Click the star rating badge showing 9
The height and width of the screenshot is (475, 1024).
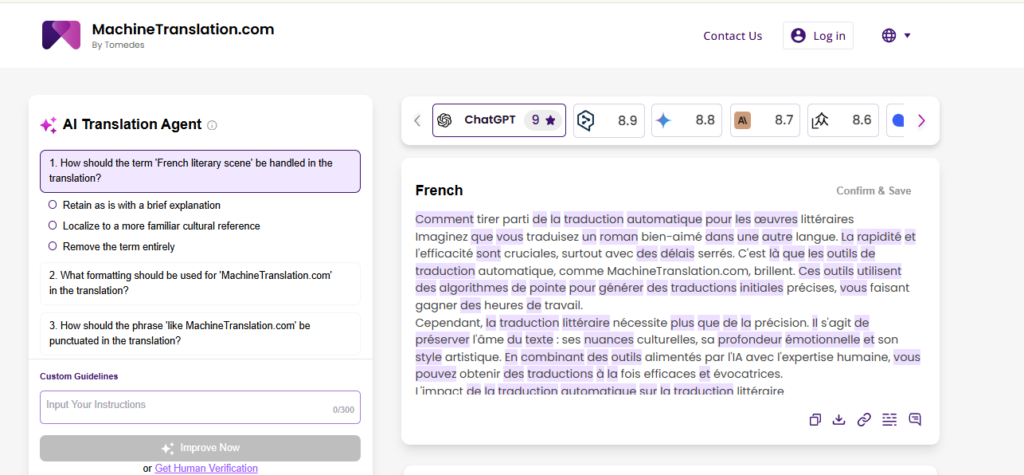click(x=543, y=120)
